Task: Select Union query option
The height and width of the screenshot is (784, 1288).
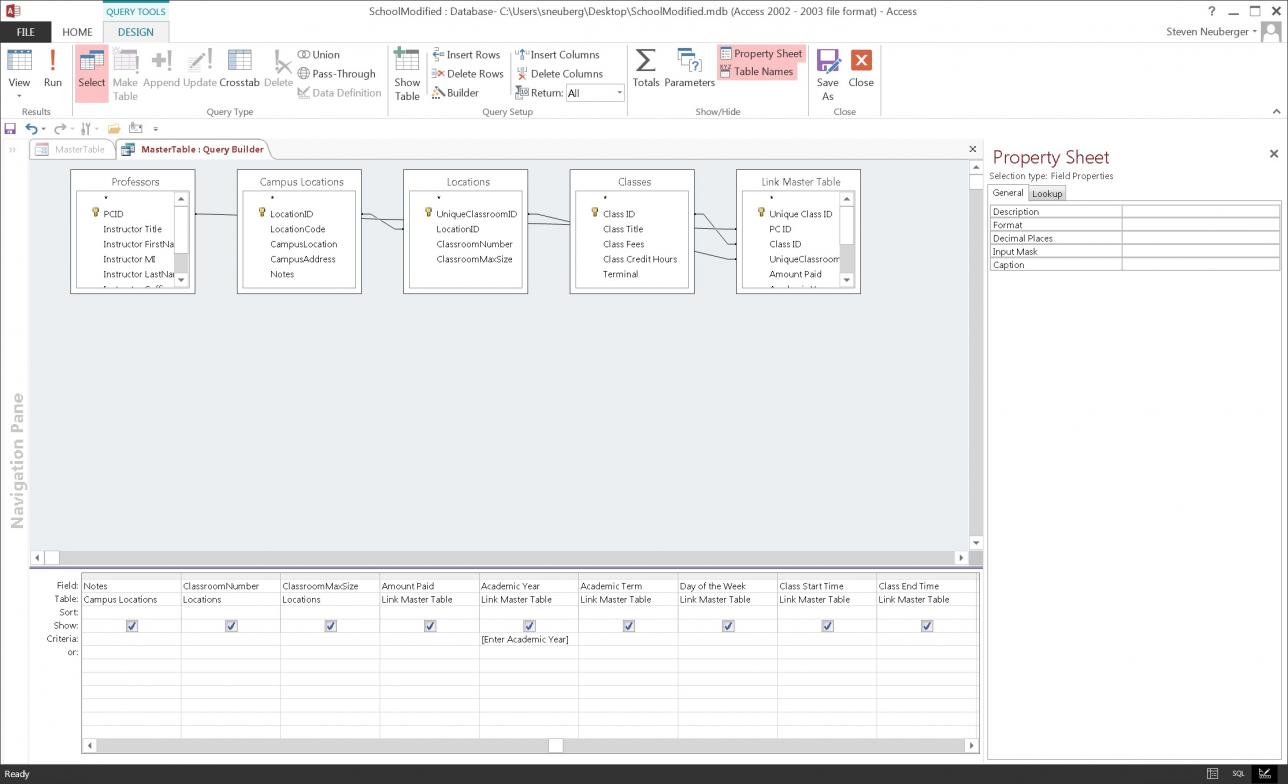Action: click(319, 55)
